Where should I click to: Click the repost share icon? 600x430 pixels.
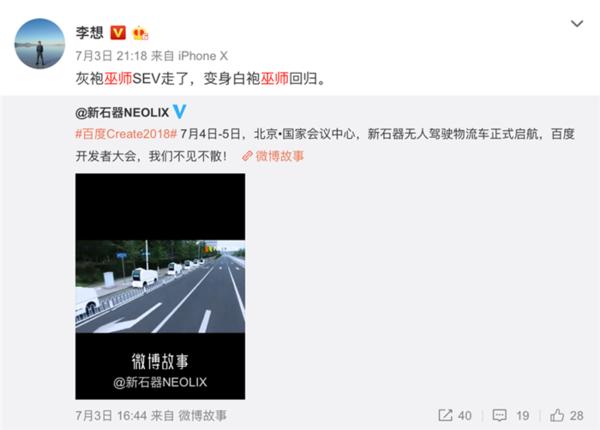click(x=445, y=415)
